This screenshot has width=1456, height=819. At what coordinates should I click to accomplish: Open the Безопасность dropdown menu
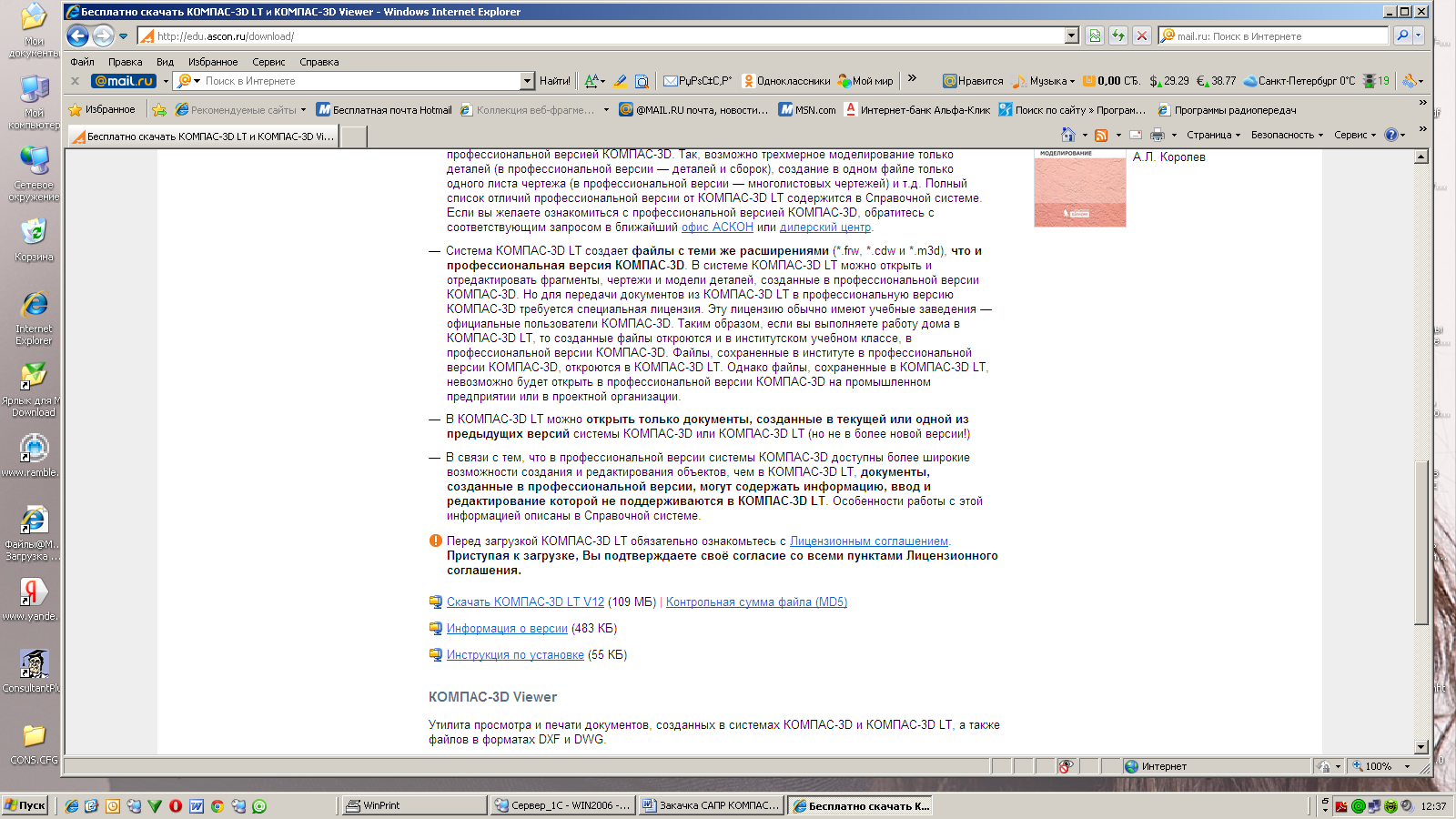(1287, 135)
